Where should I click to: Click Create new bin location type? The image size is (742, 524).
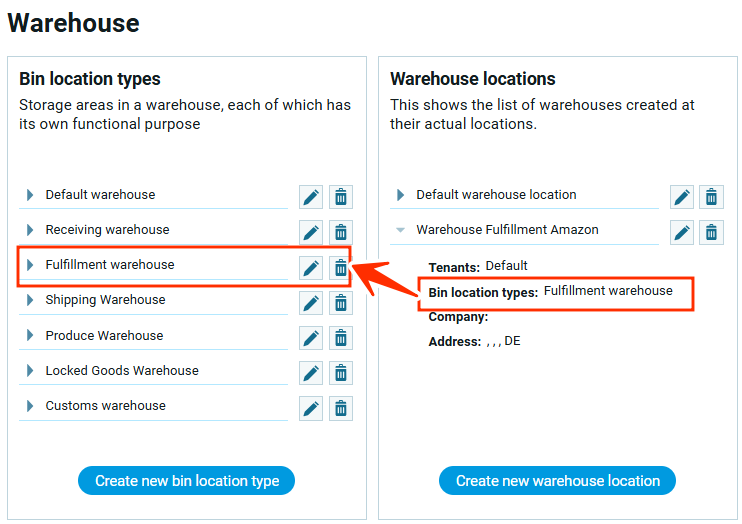187,481
